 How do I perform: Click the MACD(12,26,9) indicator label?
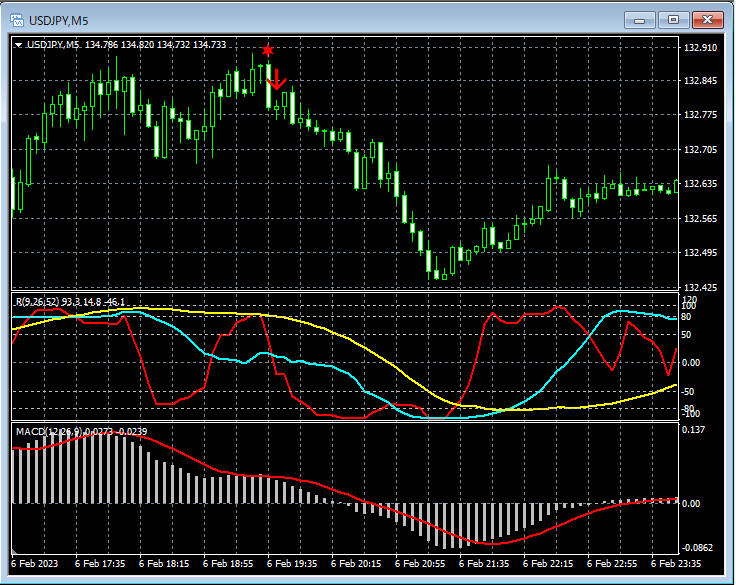(48, 431)
